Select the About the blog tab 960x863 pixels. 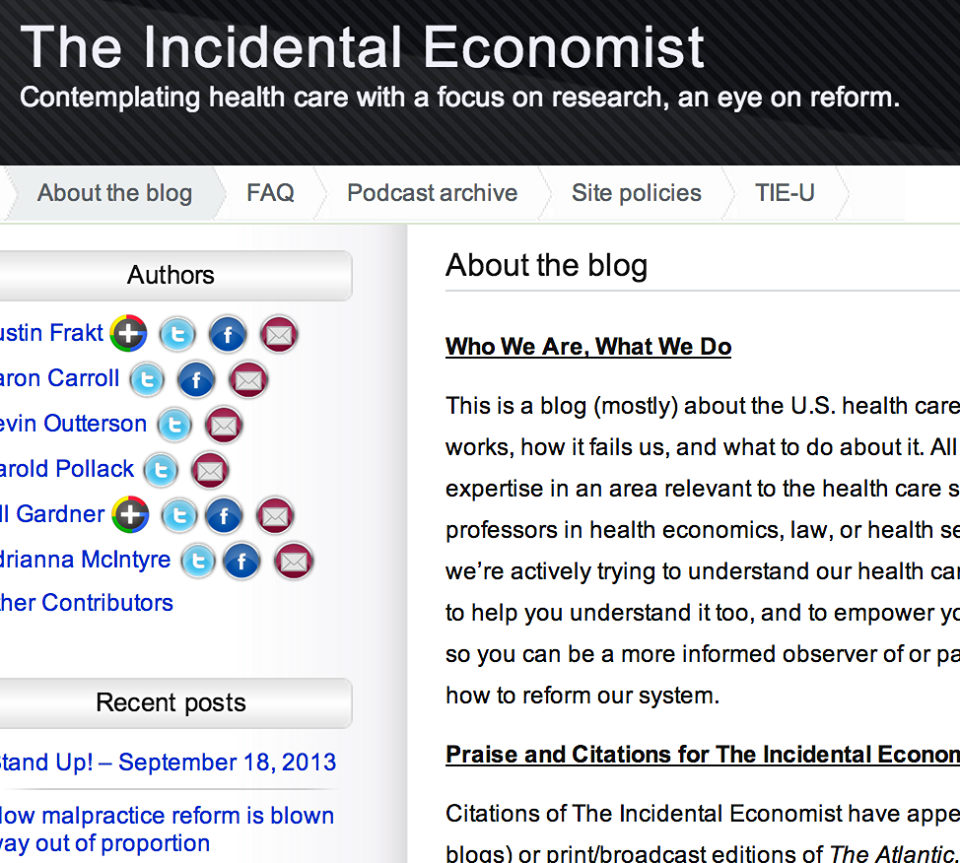114,193
